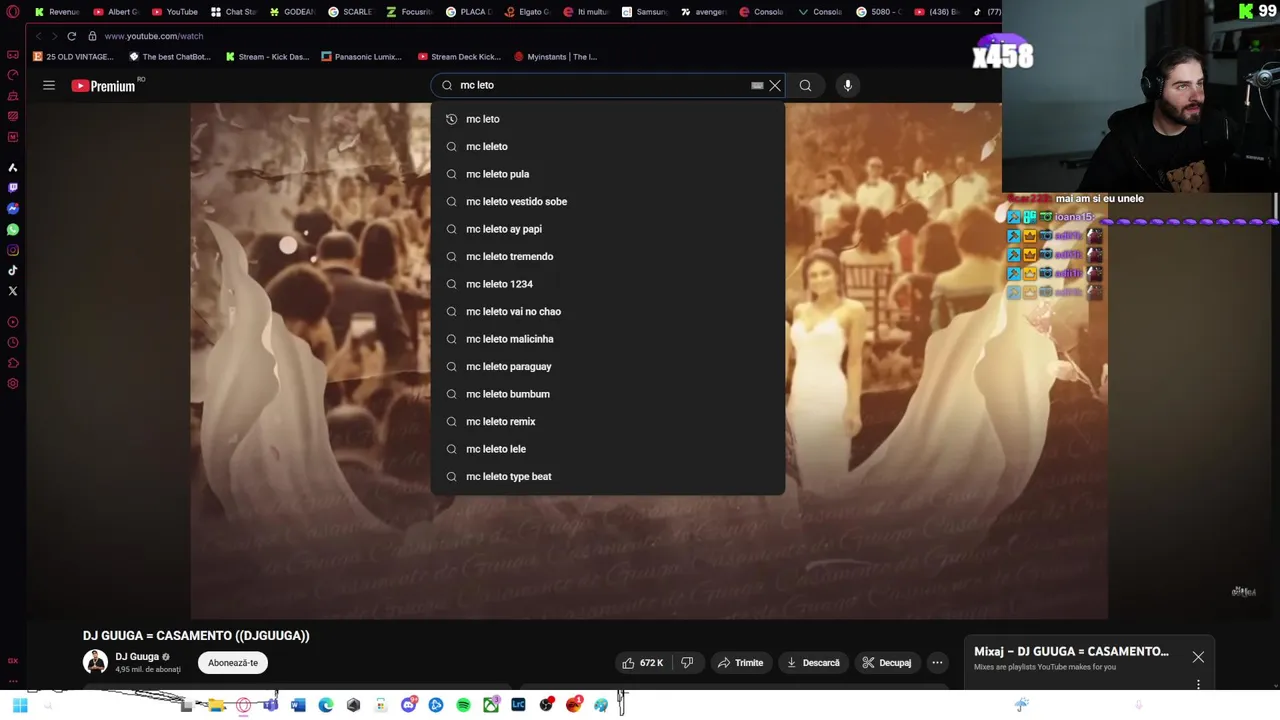This screenshot has width=1280, height=720.
Task: Switch to the Chat Sta browser tab
Action: tap(232, 12)
